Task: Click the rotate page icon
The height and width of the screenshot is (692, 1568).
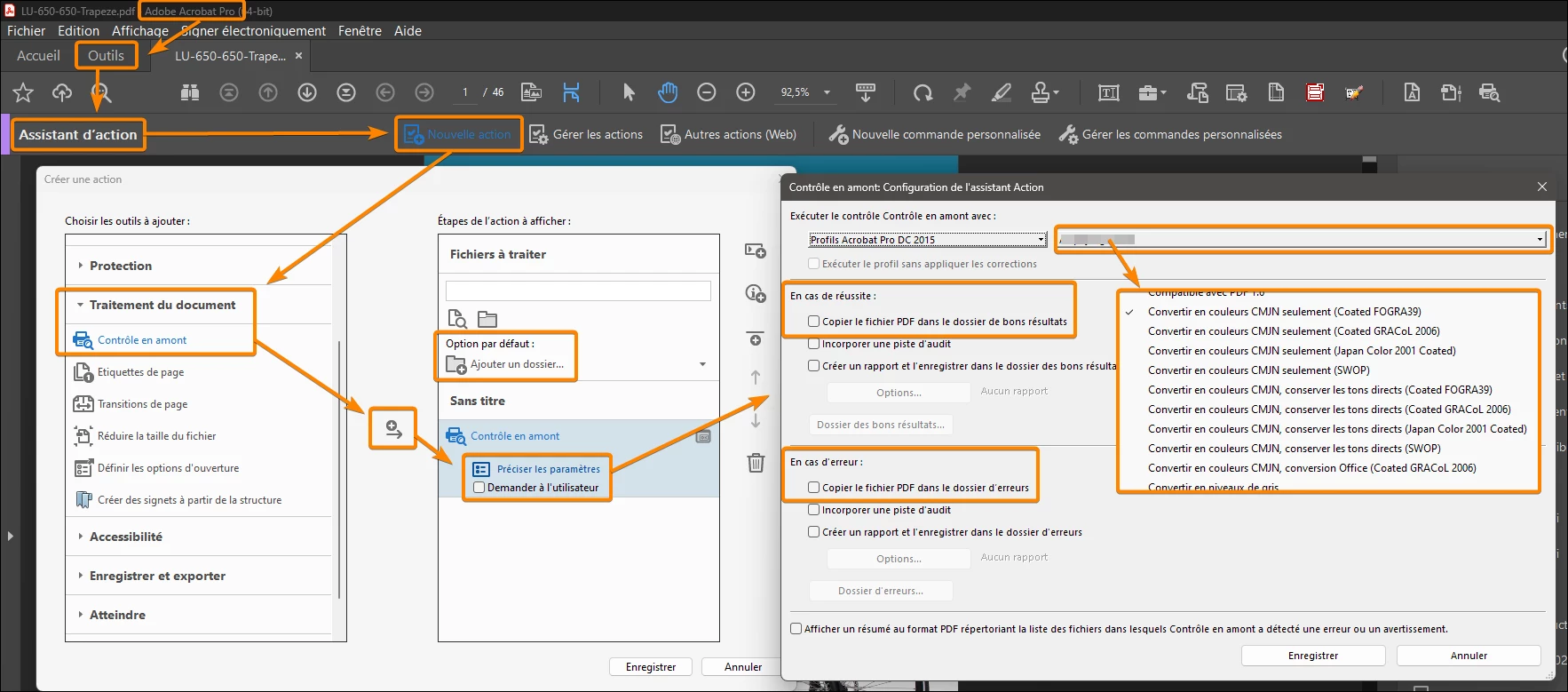Action: [923, 92]
